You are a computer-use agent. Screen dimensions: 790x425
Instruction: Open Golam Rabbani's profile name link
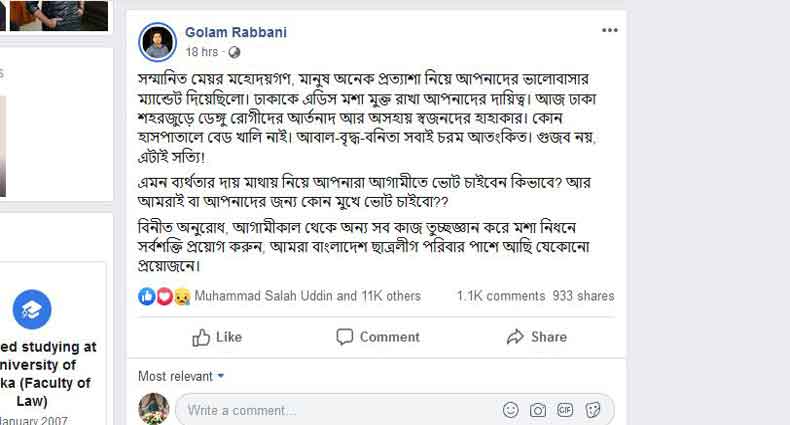click(236, 32)
